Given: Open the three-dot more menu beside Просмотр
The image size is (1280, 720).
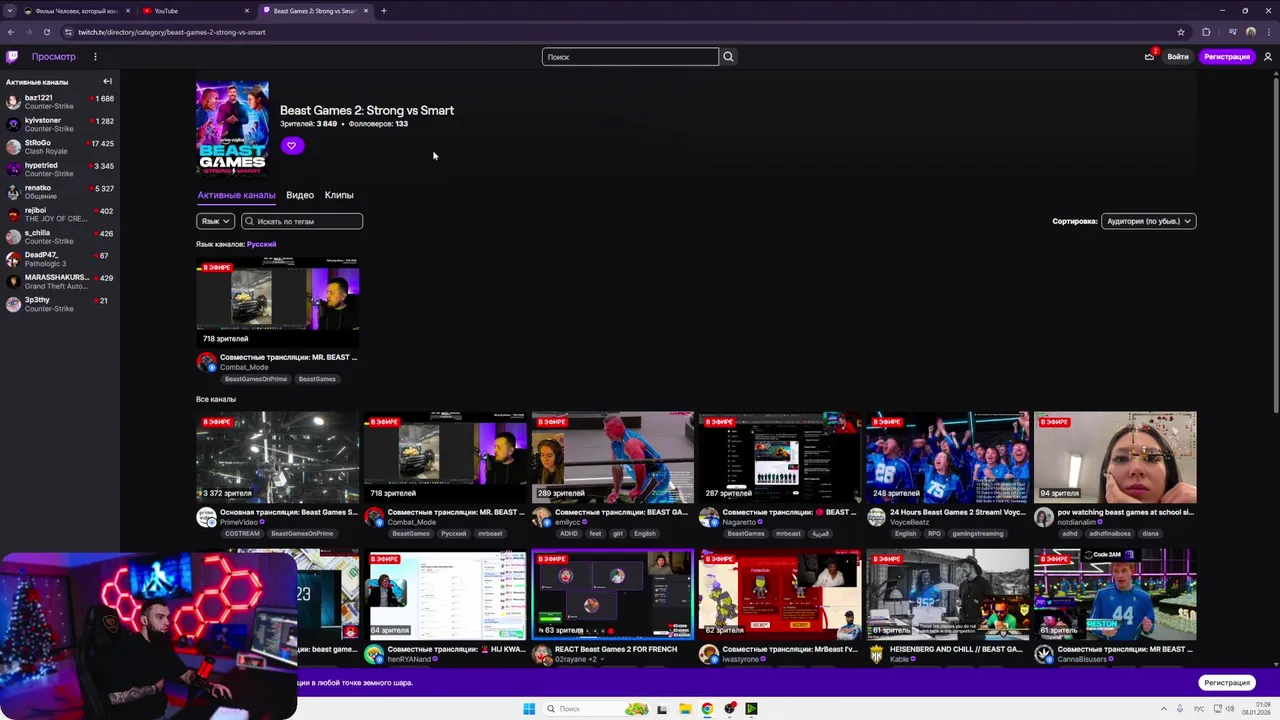Looking at the screenshot, I should click(x=95, y=57).
